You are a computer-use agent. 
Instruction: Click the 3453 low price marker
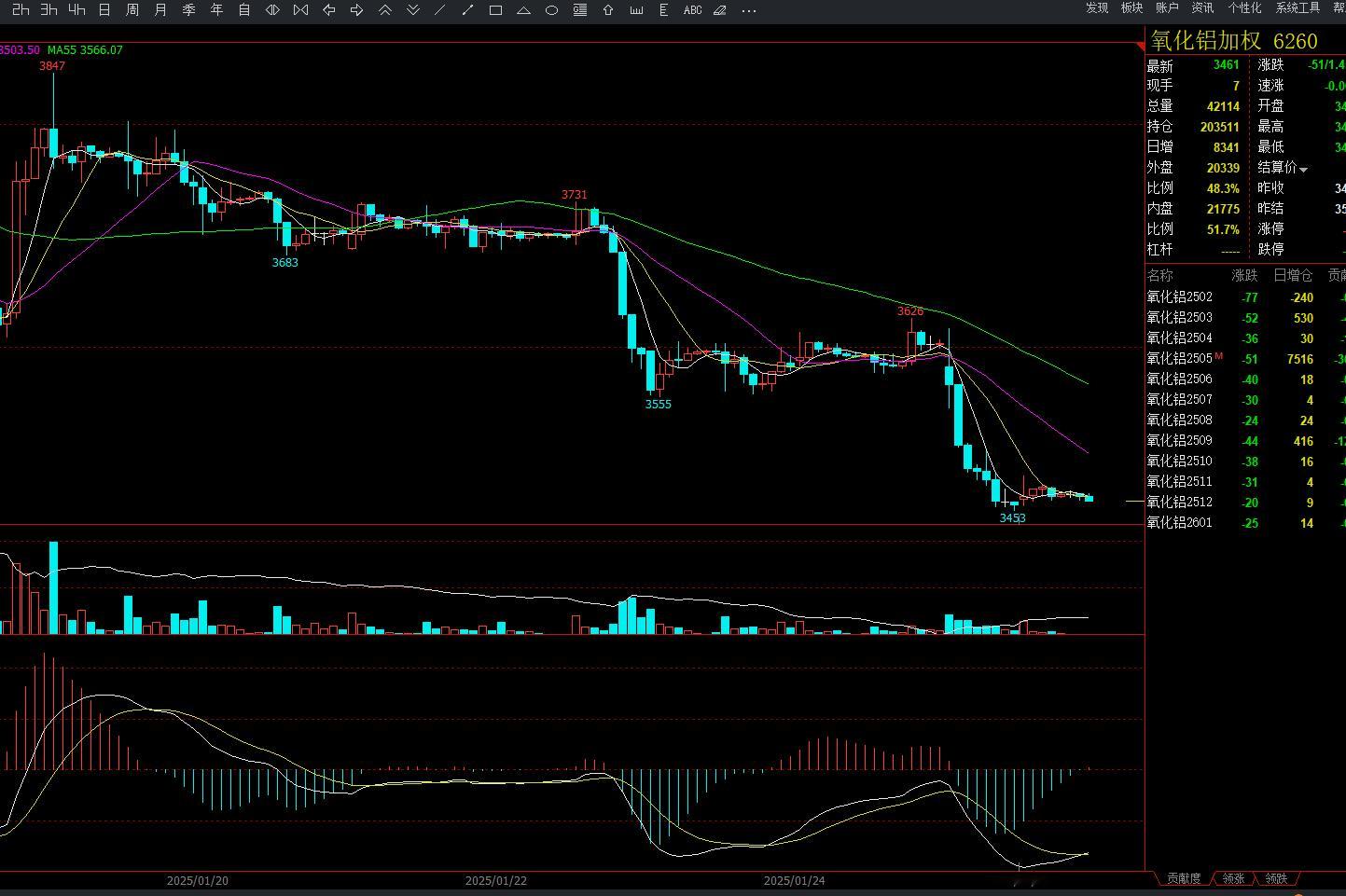(x=1012, y=518)
